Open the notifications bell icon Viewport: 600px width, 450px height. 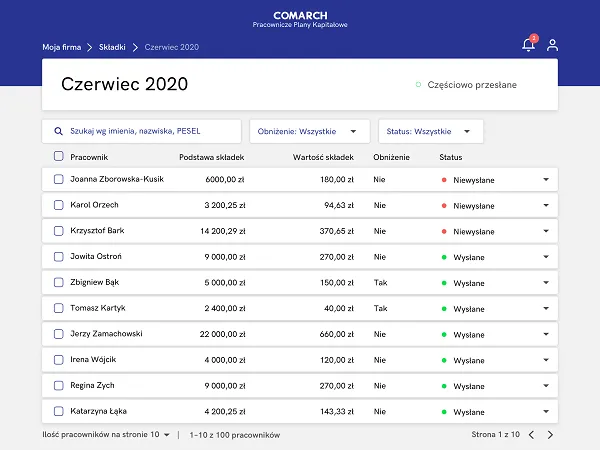(528, 44)
